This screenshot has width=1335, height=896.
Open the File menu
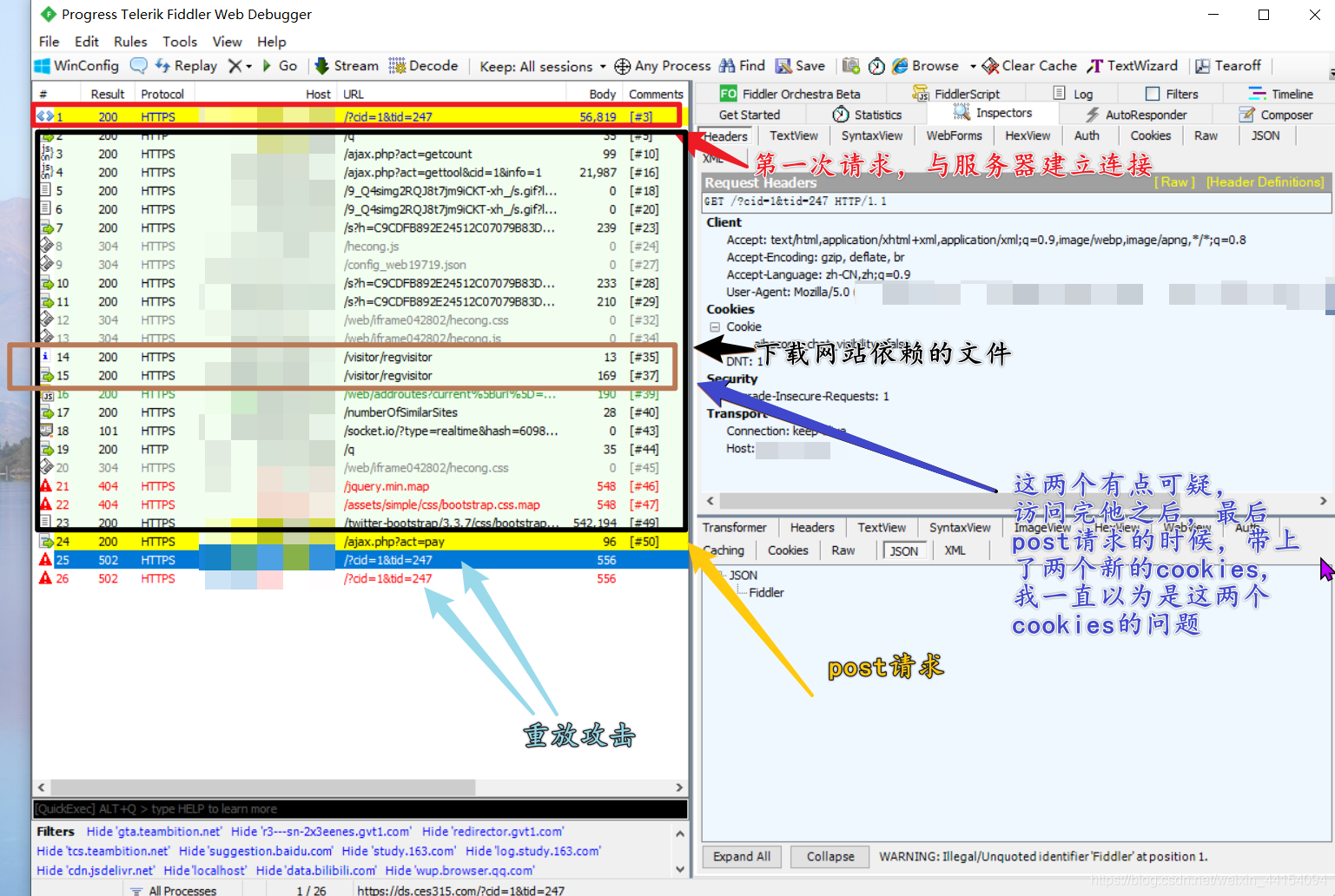tap(50, 42)
